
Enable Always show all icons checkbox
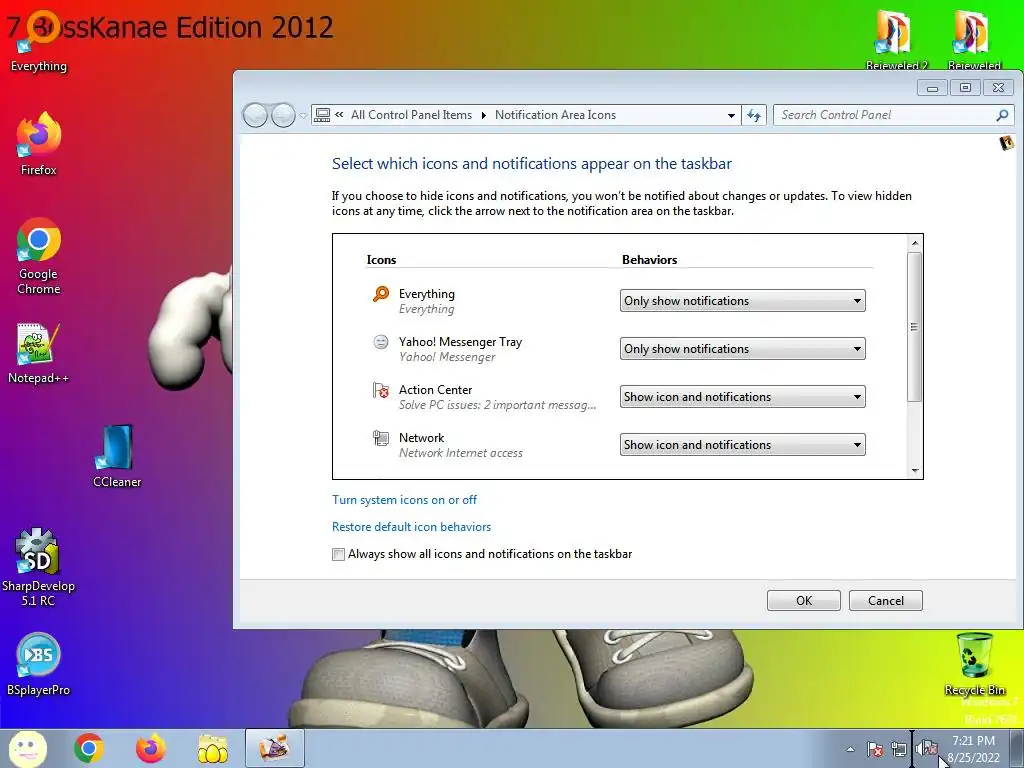pyautogui.click(x=338, y=554)
